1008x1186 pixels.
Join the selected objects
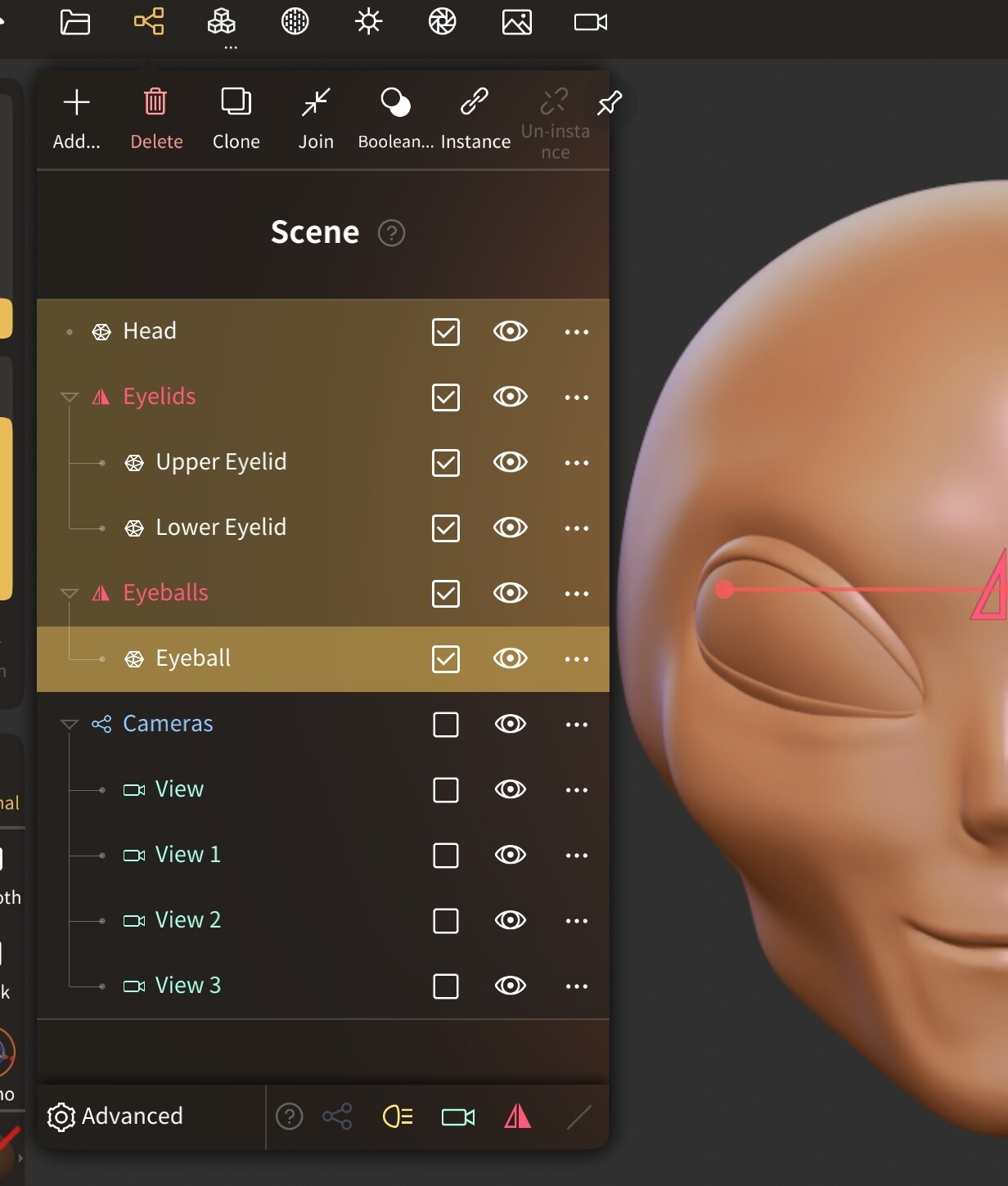(316, 120)
